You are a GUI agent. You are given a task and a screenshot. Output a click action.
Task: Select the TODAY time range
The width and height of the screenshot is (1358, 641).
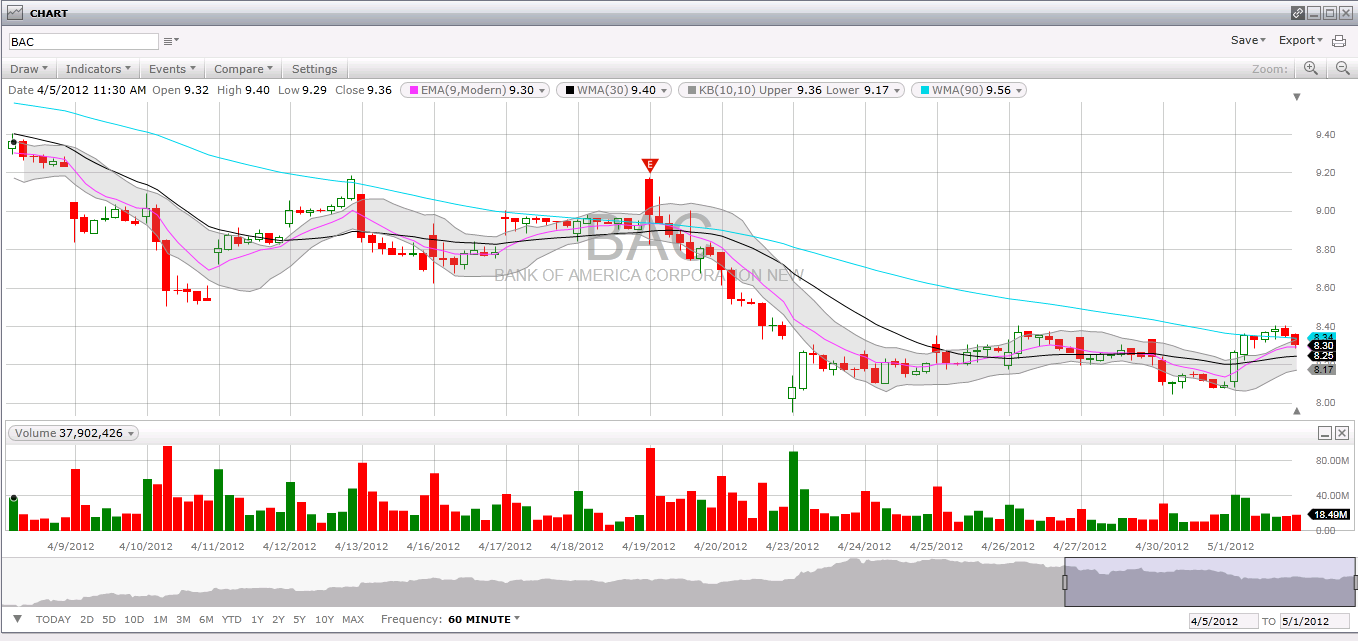click(x=53, y=620)
